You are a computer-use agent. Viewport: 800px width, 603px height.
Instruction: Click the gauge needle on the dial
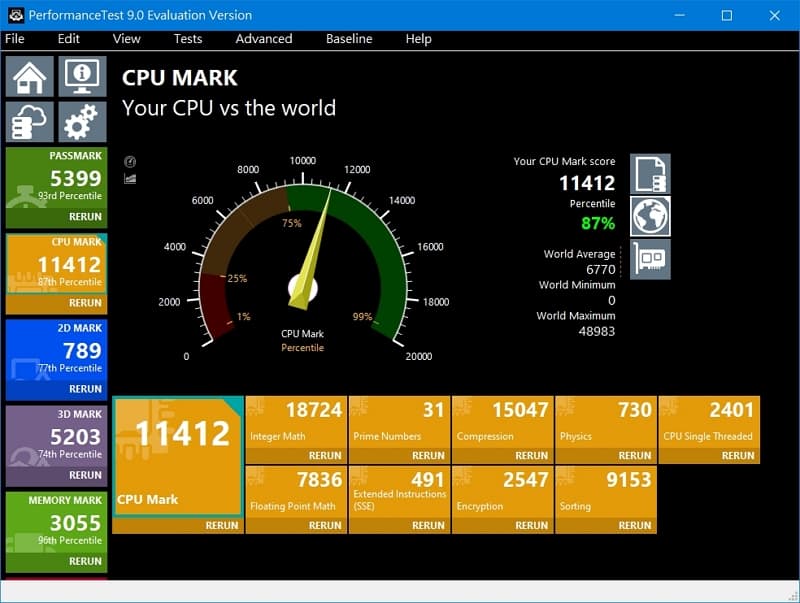click(310, 250)
